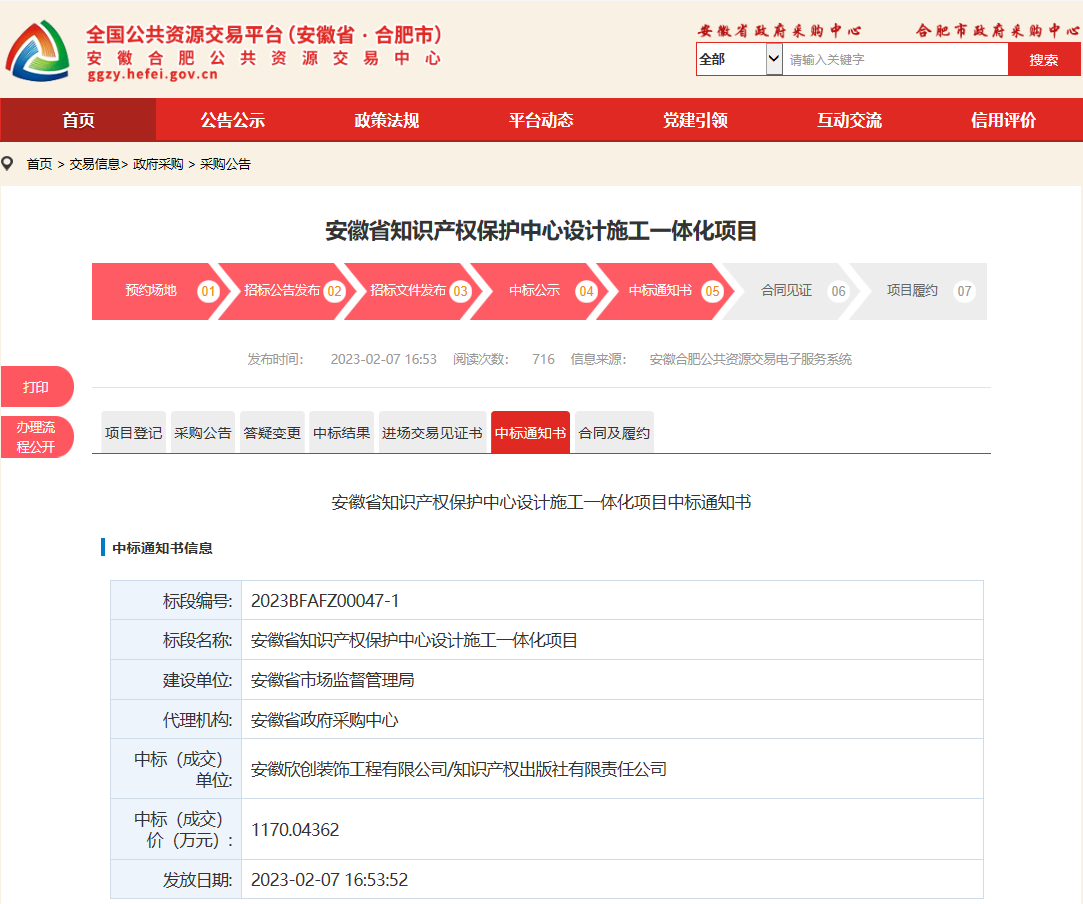Click step 01 预约场地 in progress bar
The image size is (1083, 904).
152,291
